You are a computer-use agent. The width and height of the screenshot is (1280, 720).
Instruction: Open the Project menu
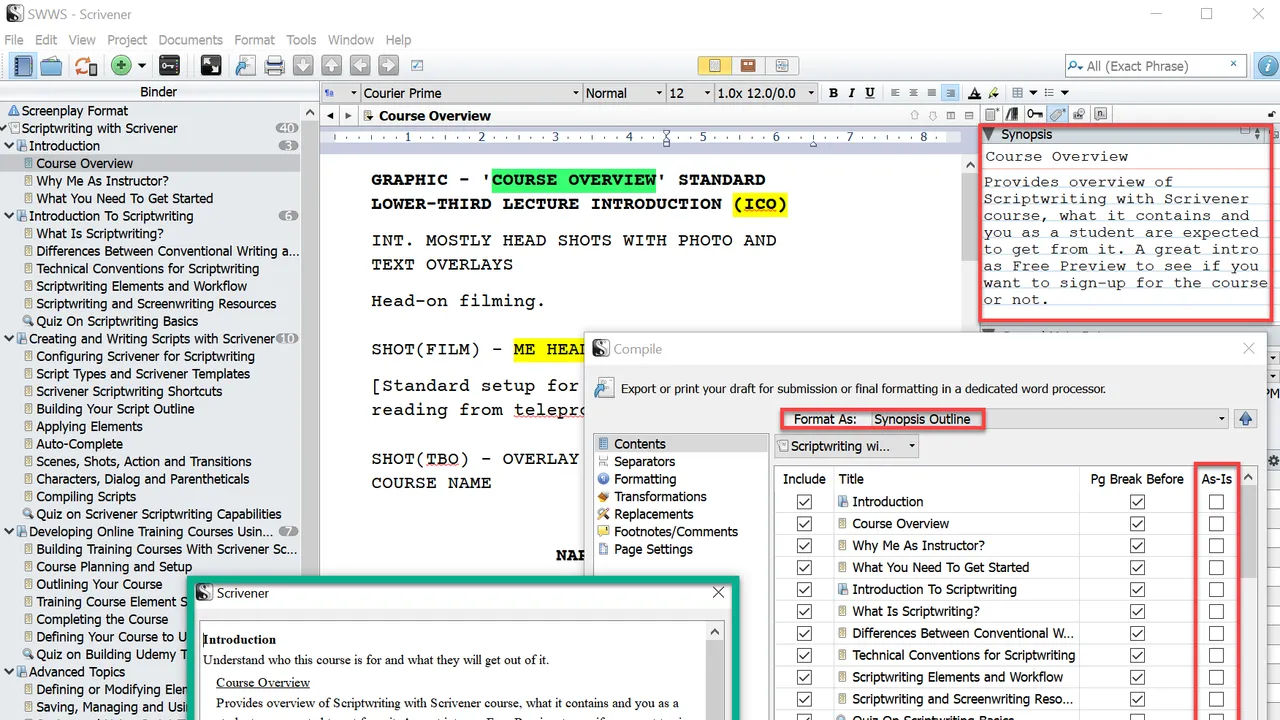coord(127,40)
